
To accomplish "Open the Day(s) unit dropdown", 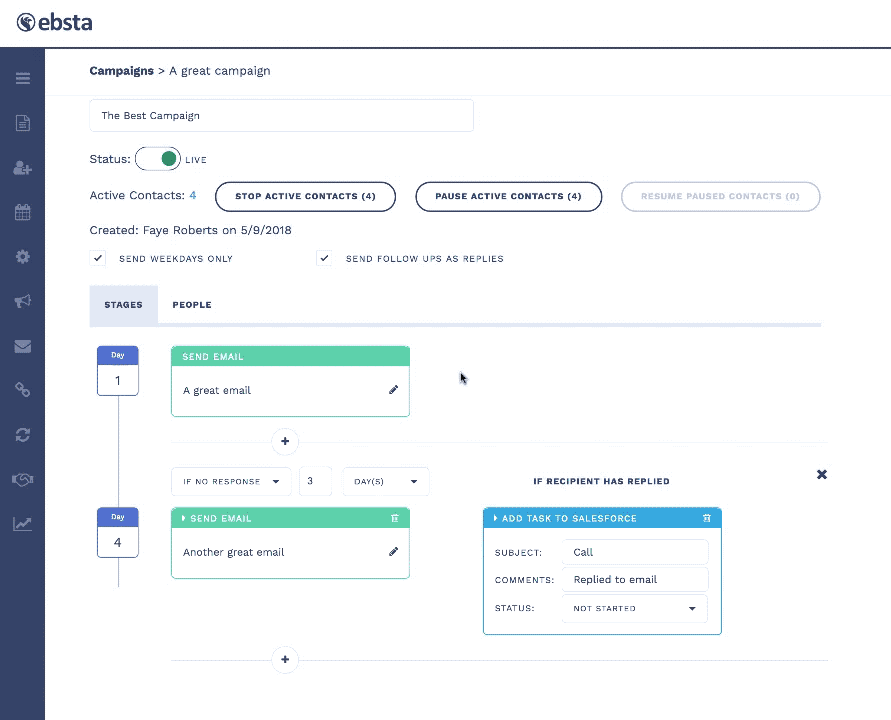I will pyautogui.click(x=385, y=481).
